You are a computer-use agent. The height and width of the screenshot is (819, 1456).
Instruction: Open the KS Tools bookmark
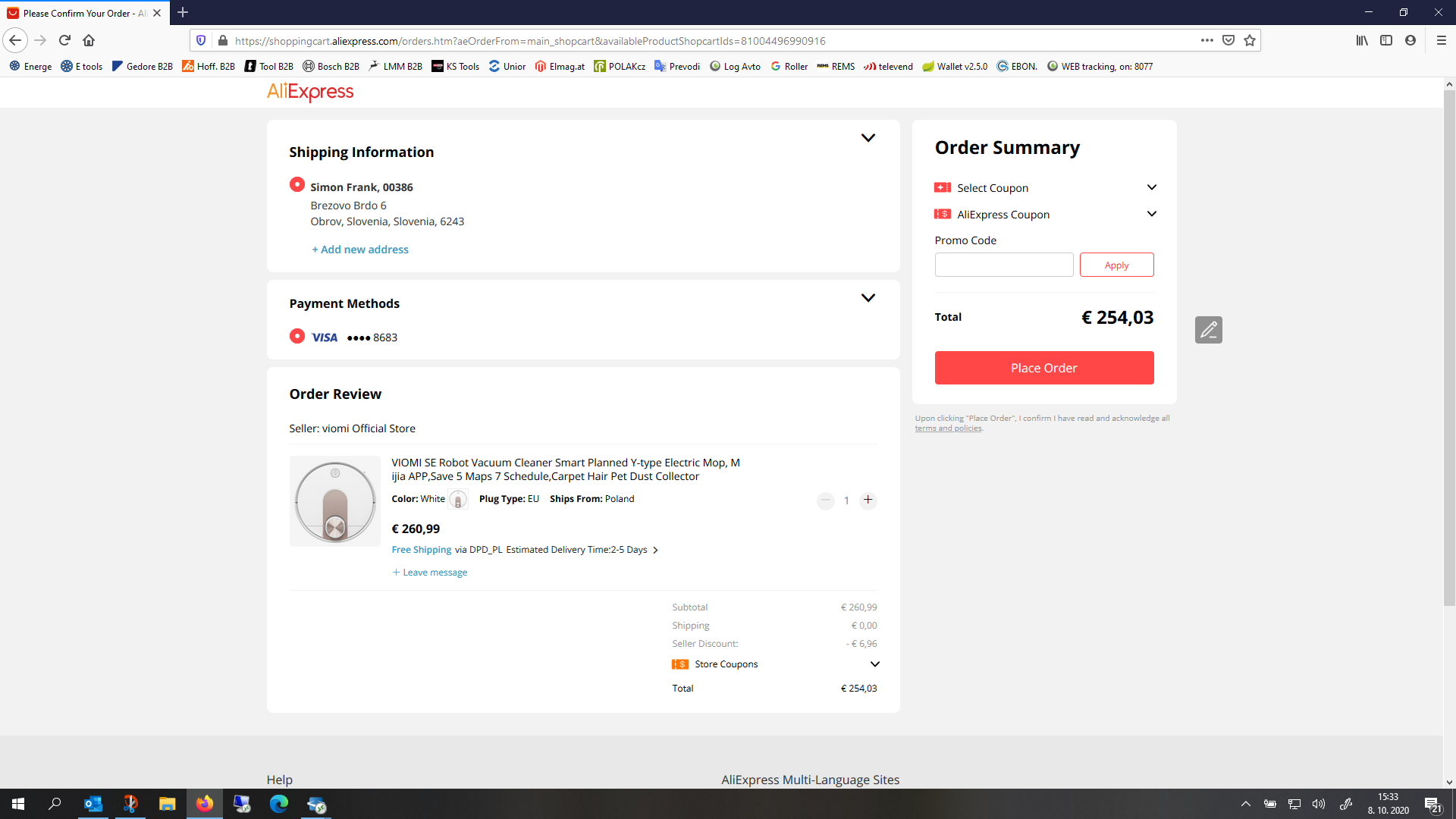(x=456, y=67)
